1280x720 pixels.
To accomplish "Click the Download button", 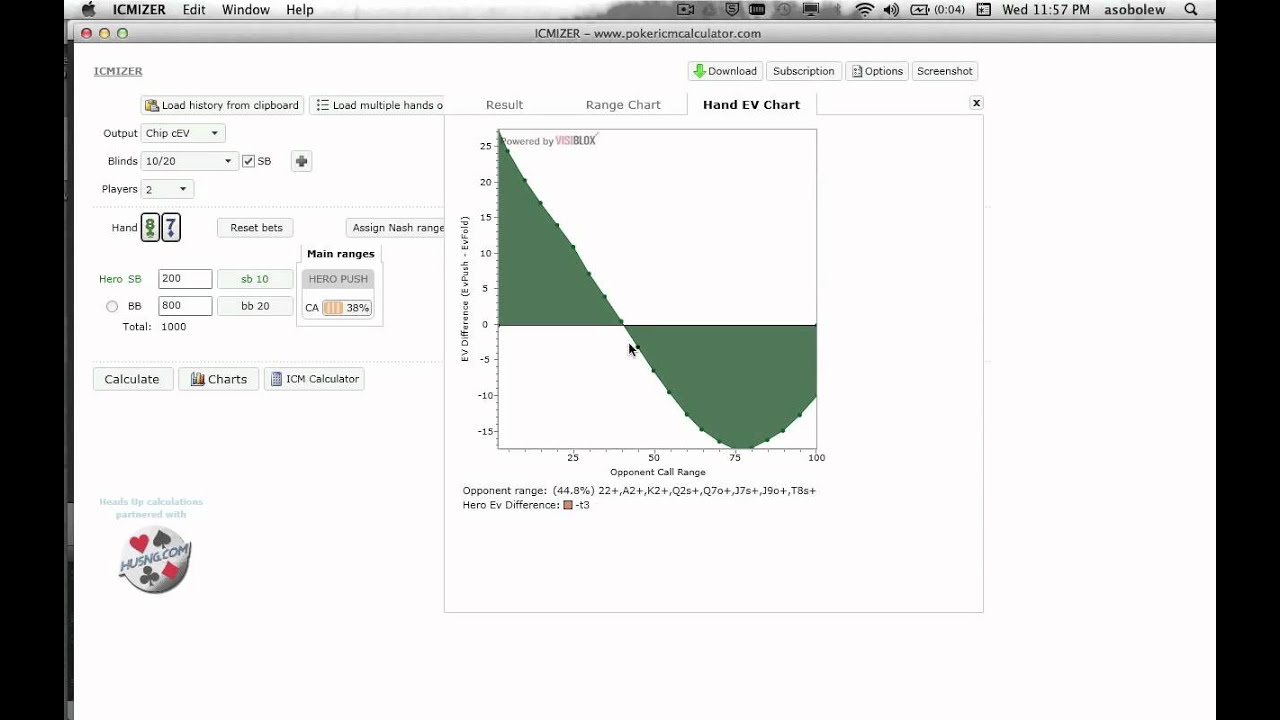I will (x=725, y=71).
